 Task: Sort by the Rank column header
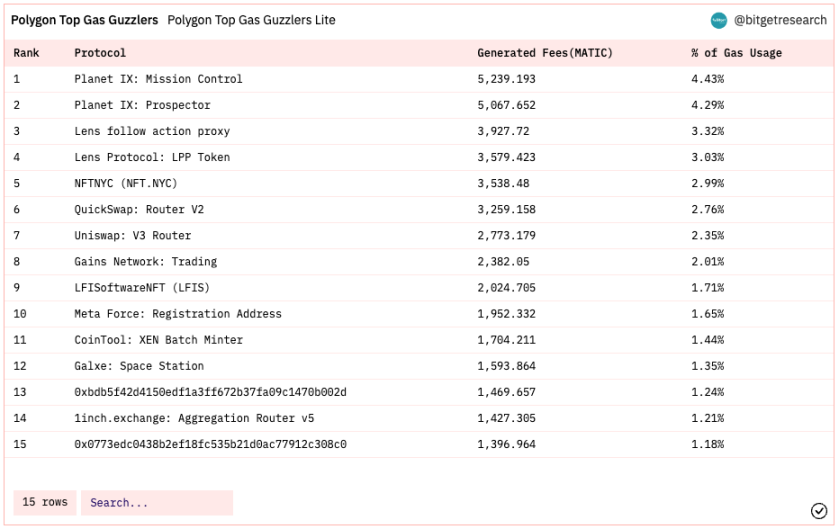(x=26, y=53)
